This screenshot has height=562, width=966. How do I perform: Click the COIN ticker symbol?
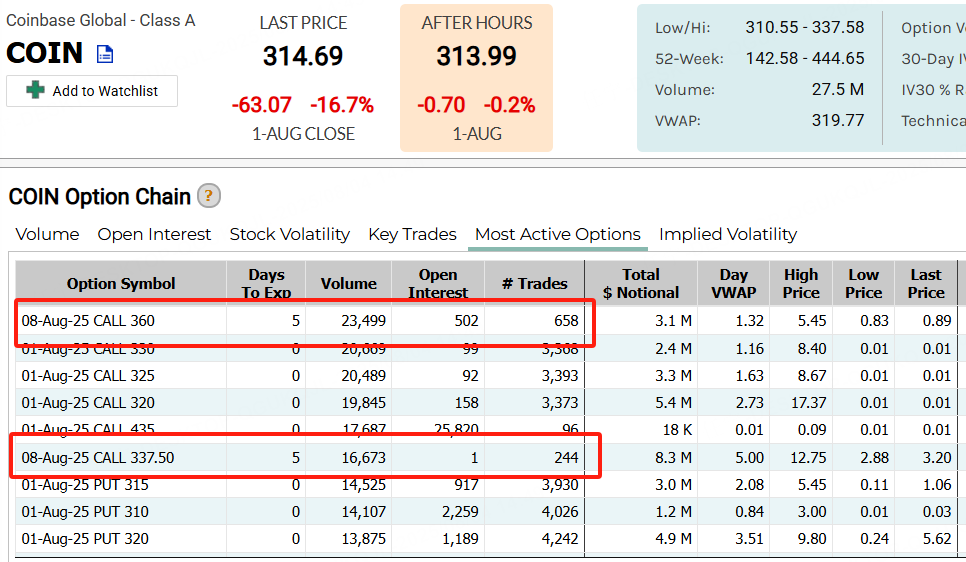coord(44,53)
